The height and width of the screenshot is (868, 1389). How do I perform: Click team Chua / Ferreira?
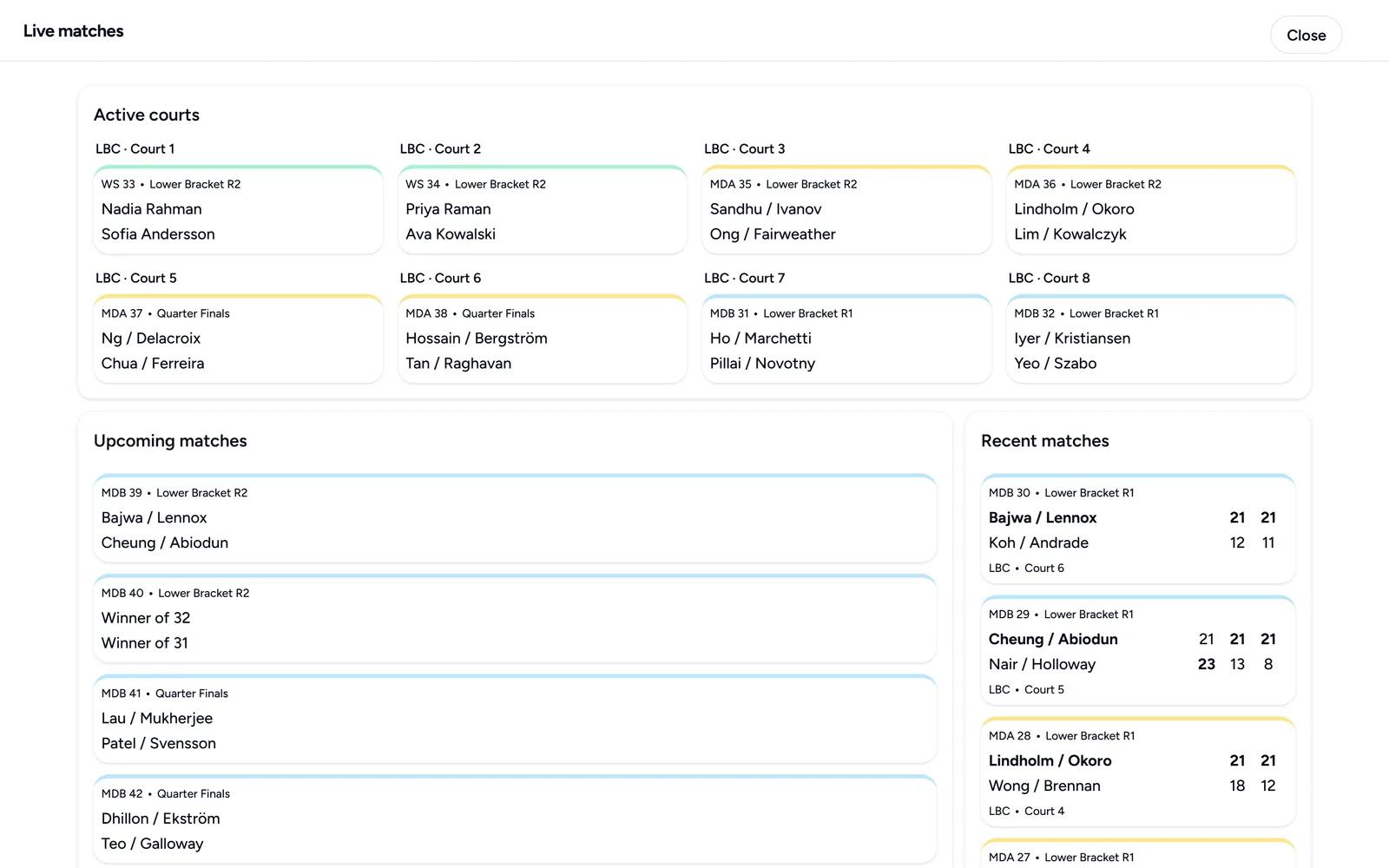pyautogui.click(x=153, y=364)
